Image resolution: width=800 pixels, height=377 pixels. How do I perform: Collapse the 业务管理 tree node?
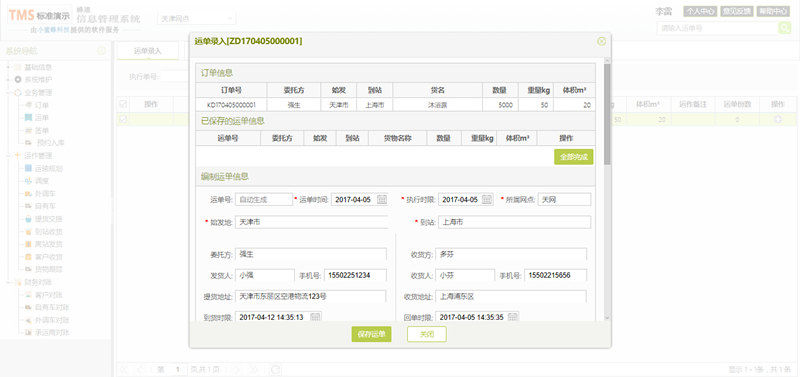tap(8, 93)
